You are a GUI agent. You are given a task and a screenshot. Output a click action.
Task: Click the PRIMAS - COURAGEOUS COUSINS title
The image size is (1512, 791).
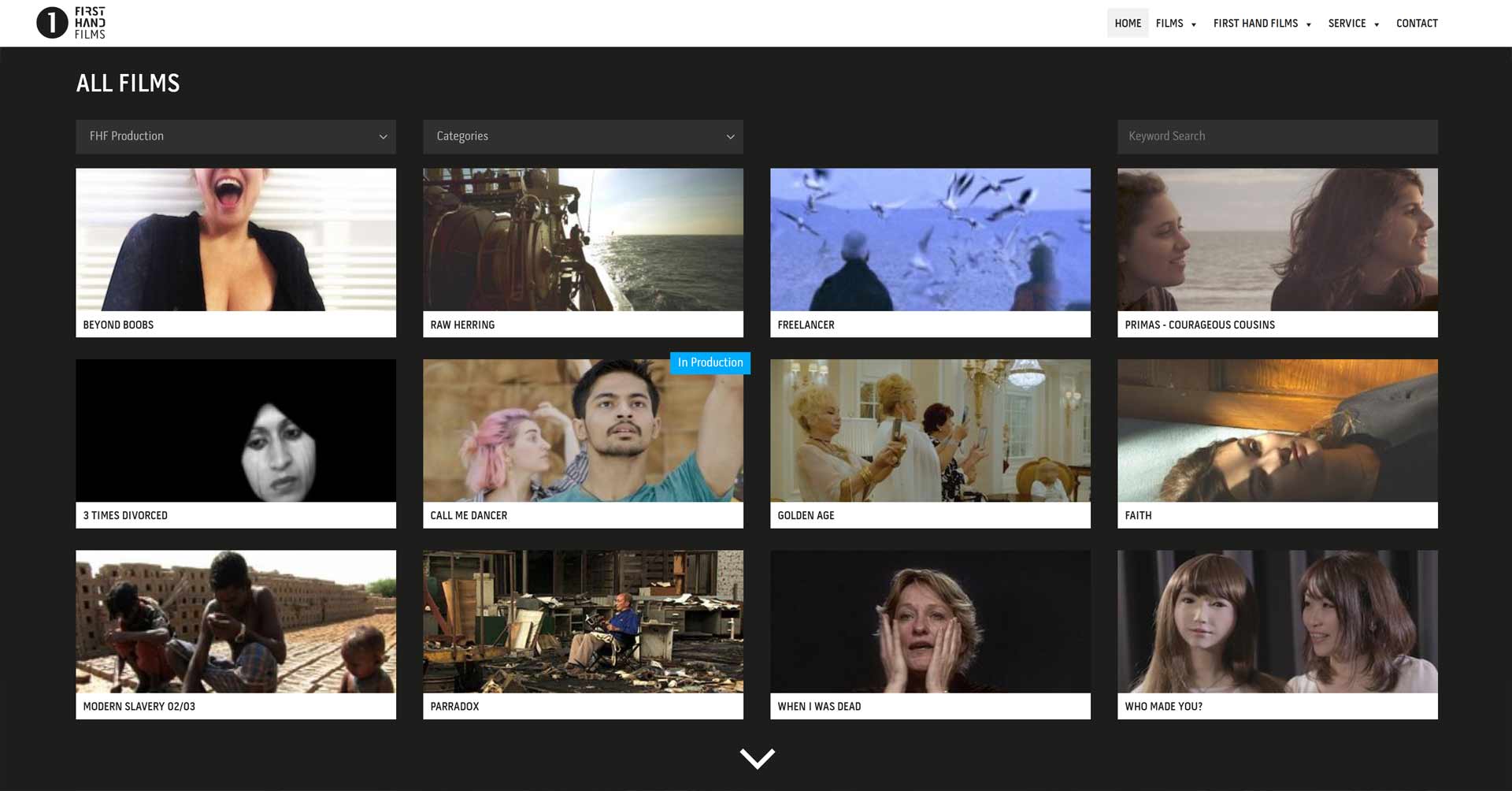pos(1199,325)
